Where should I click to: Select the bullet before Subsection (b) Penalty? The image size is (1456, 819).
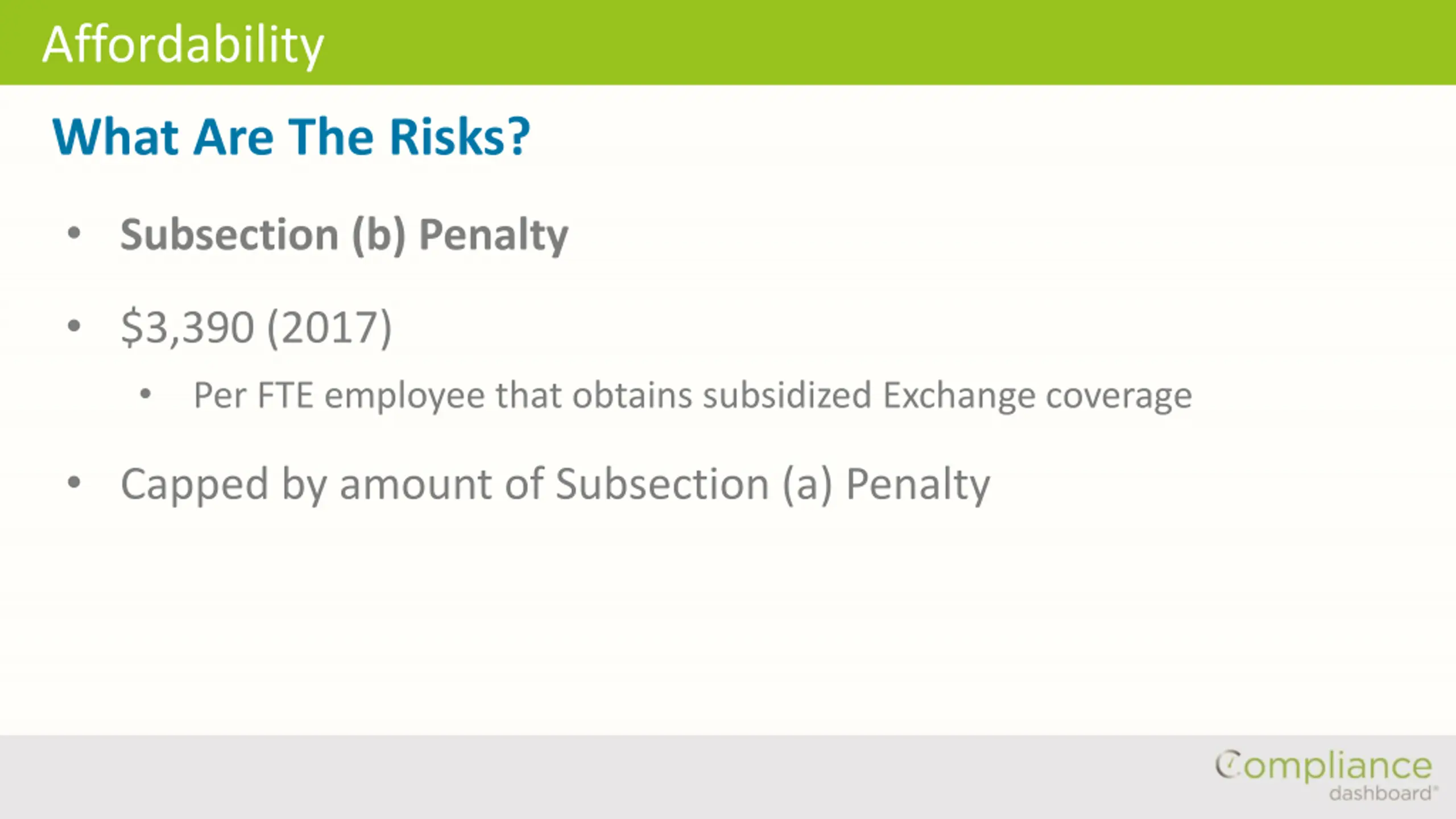[x=74, y=233]
